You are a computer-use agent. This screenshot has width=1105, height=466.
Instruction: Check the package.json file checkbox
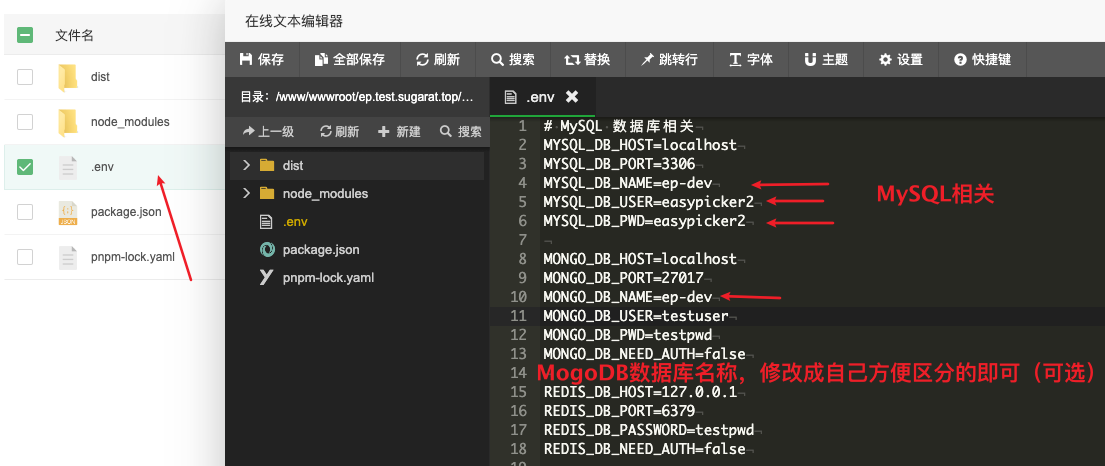(25, 211)
